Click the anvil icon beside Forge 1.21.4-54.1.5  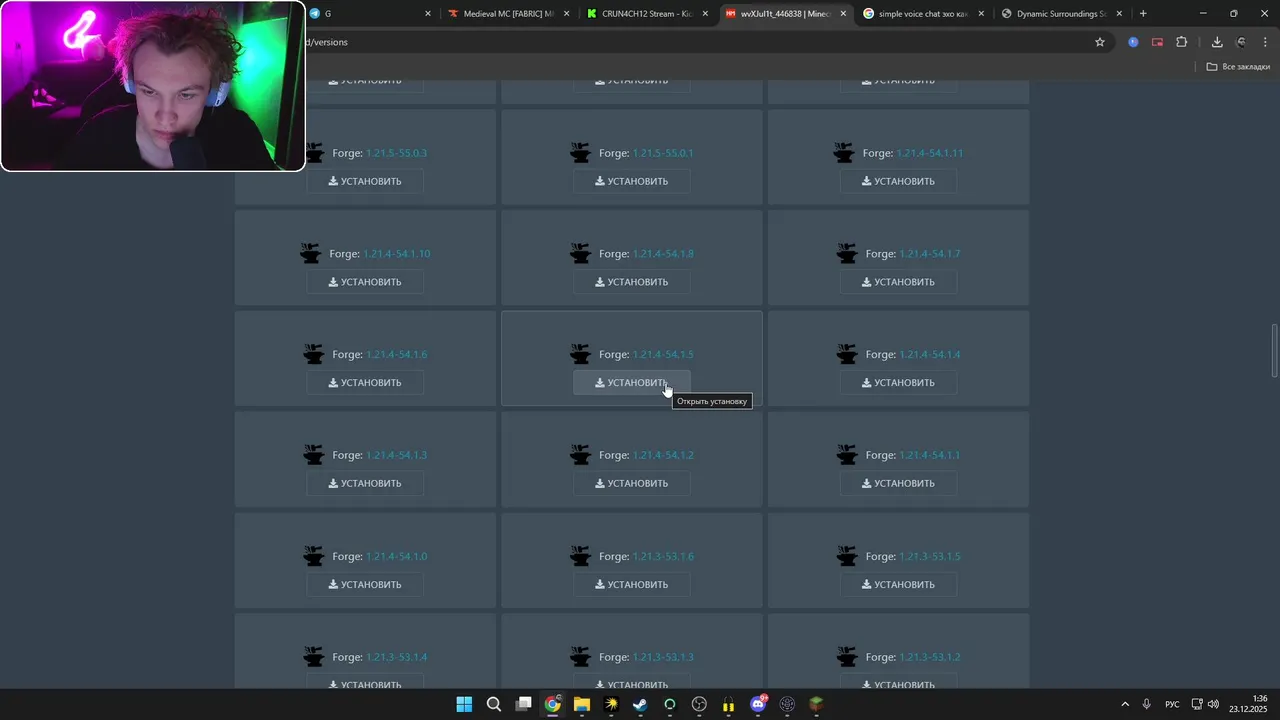(580, 354)
